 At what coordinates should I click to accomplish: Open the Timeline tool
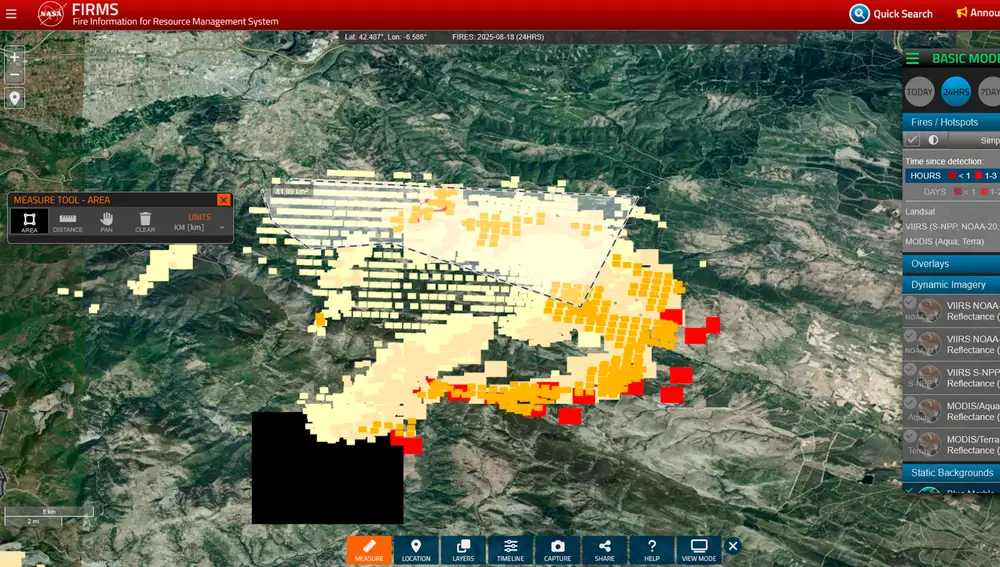(x=510, y=550)
